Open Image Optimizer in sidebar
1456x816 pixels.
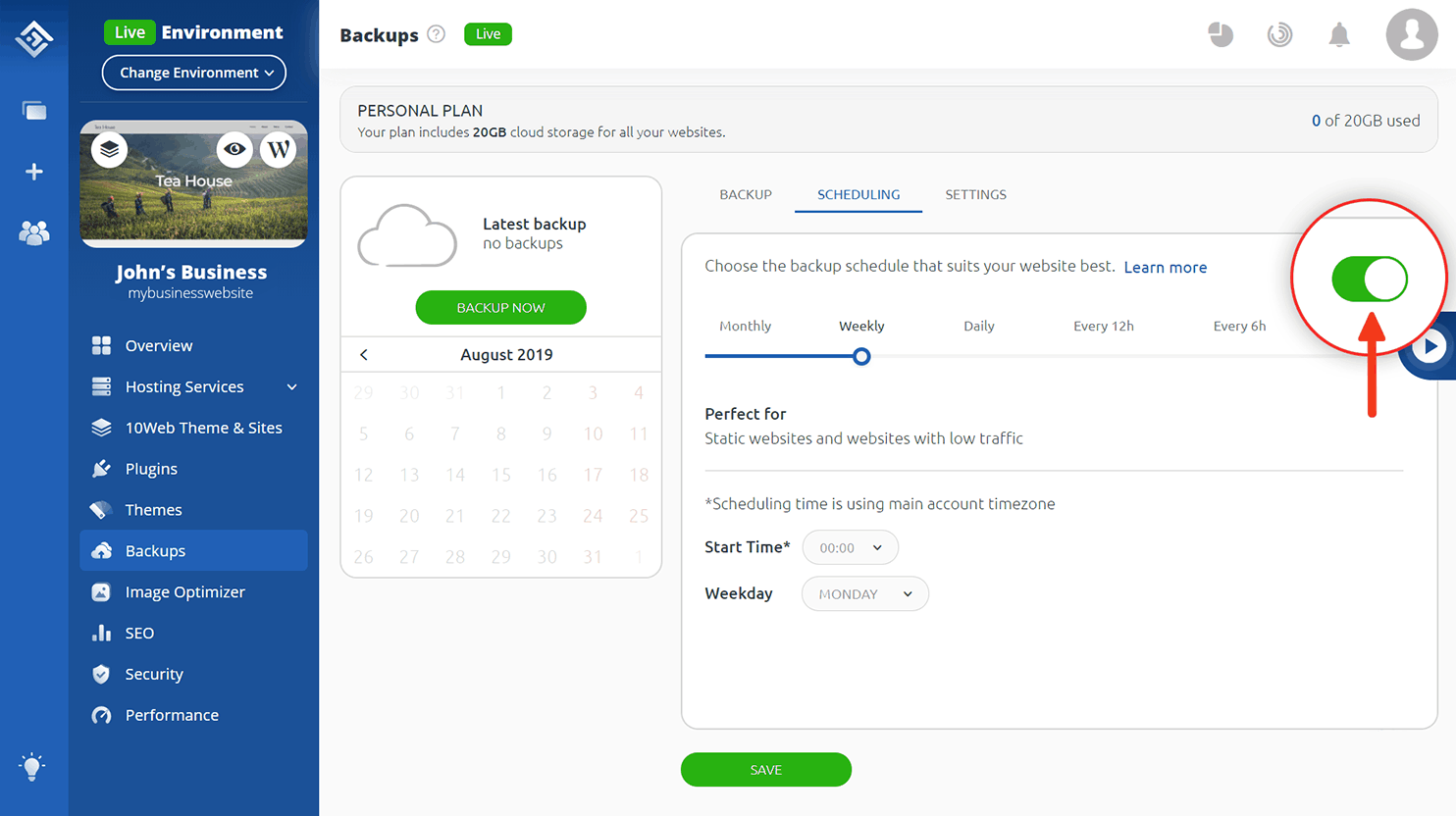click(194, 591)
